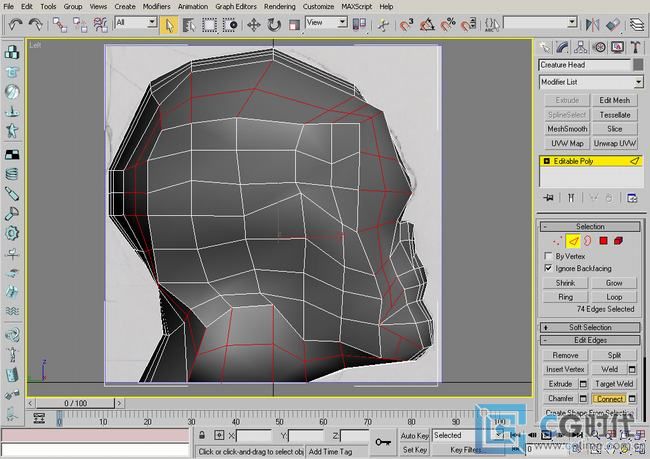Switch to the Create panel tab
650x459 pixels.
coord(545,47)
